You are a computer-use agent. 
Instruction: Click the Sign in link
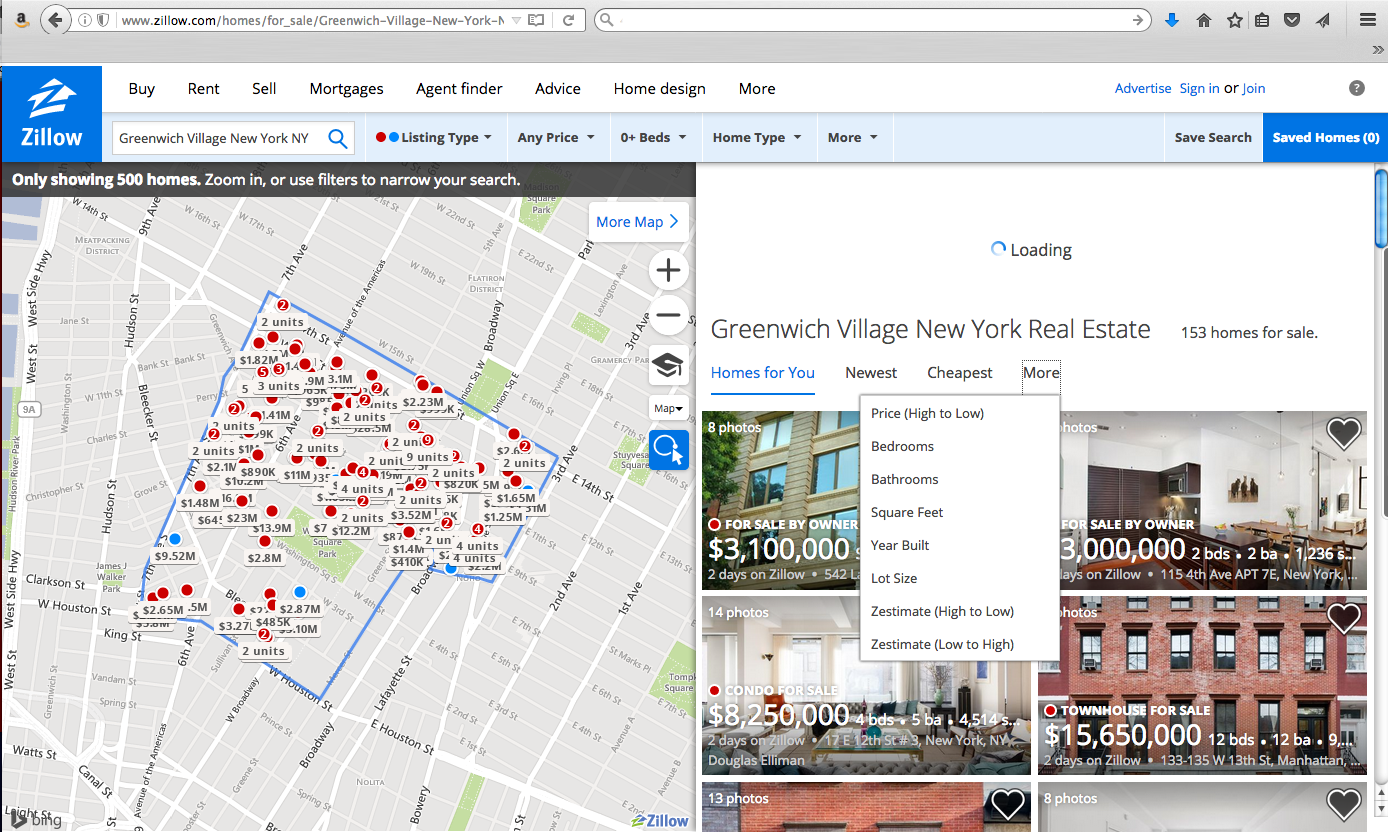click(1199, 88)
